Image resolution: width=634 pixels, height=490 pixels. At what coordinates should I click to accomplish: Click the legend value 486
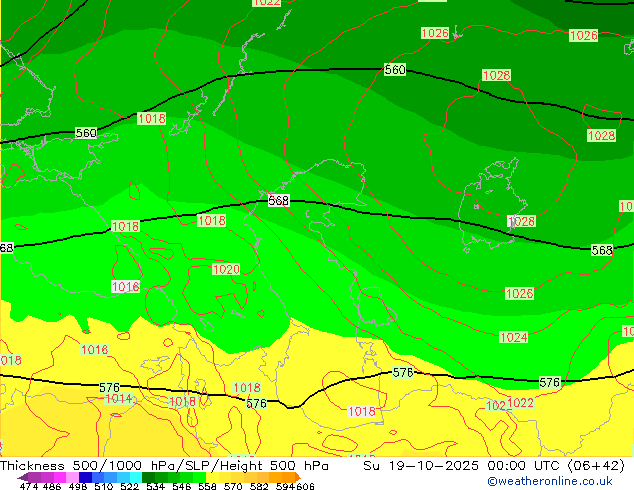(52, 486)
